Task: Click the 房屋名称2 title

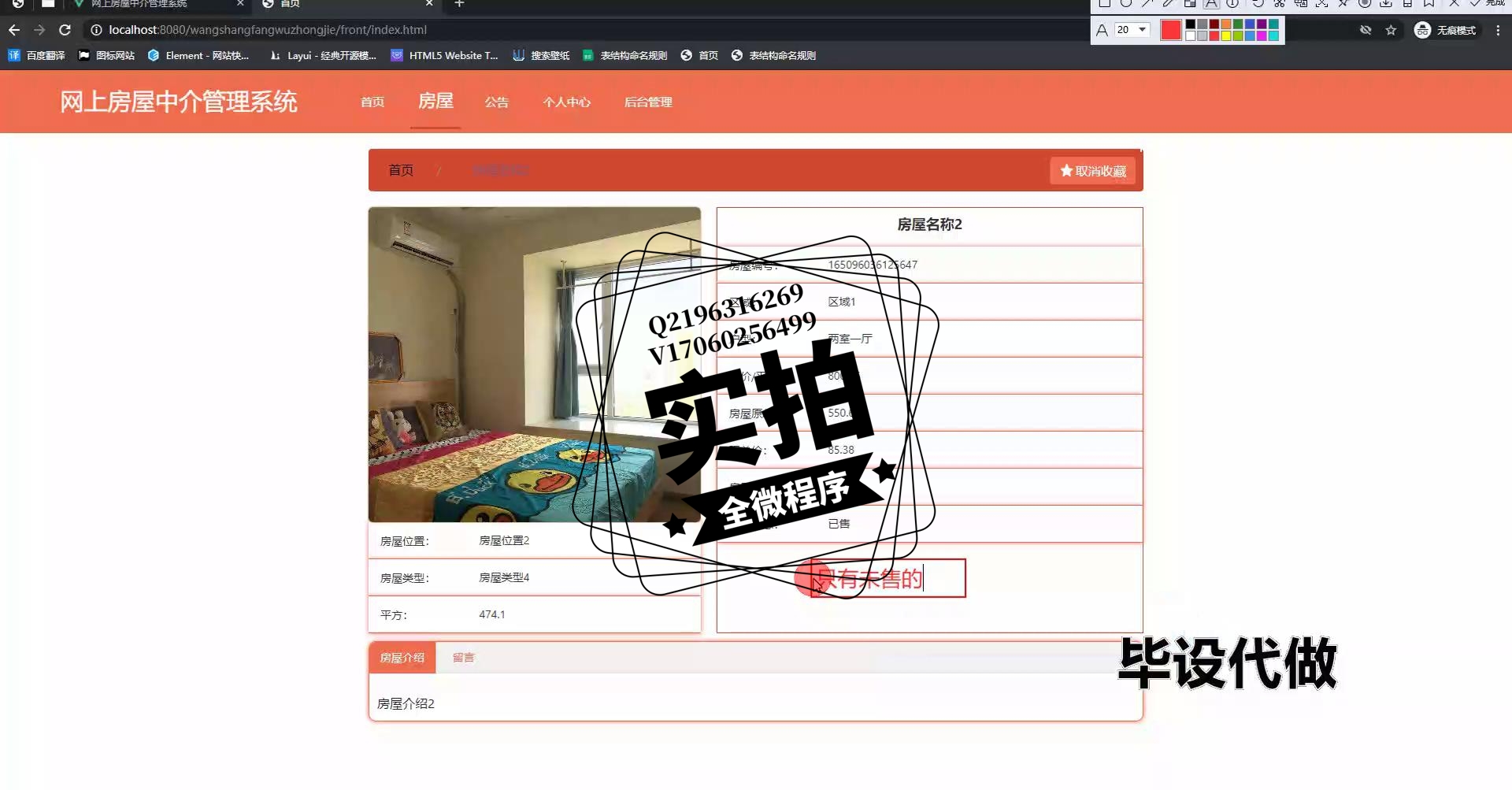Action: click(x=929, y=224)
